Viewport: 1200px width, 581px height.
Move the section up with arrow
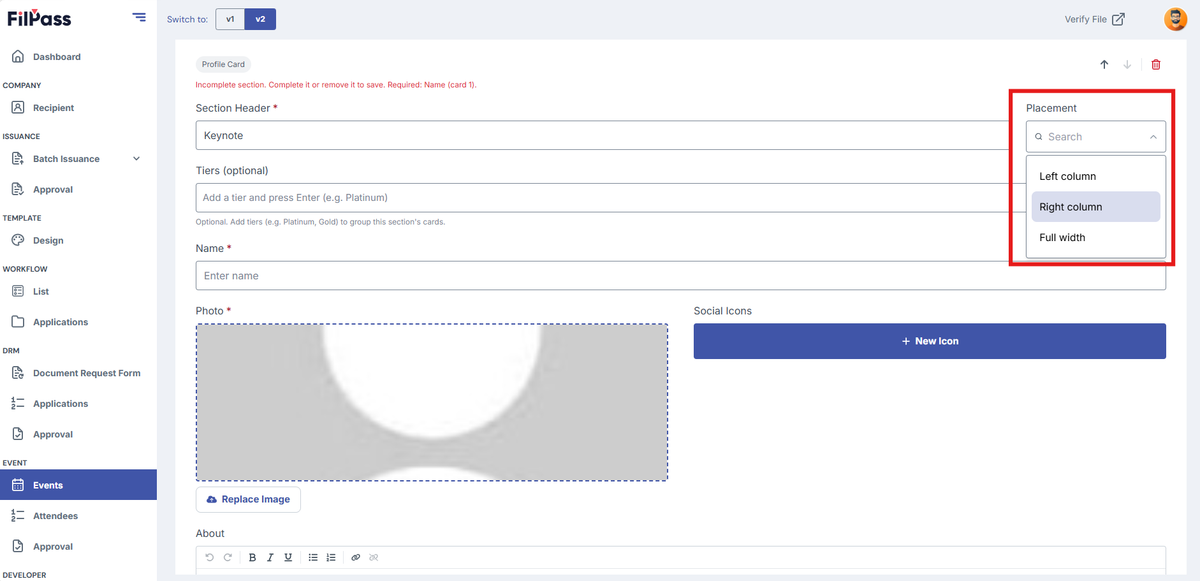pyautogui.click(x=1104, y=64)
